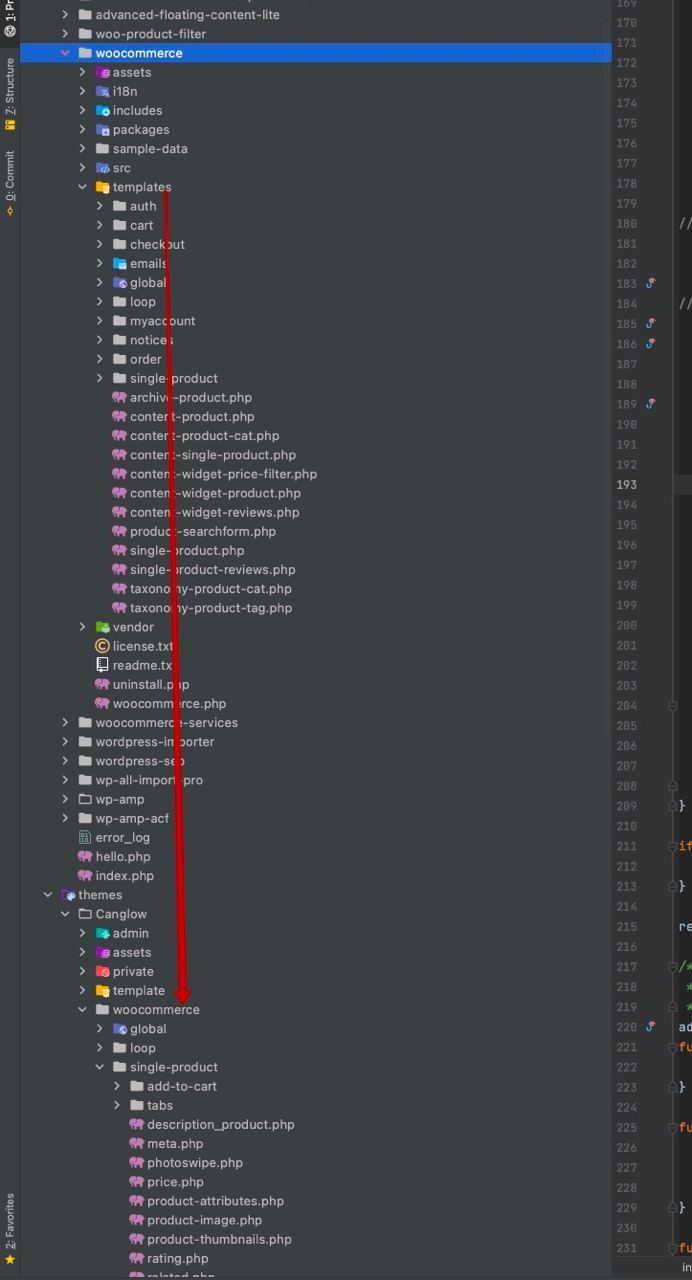This screenshot has width=692, height=1280.
Task: Select product-attributes.php file
Action: click(x=215, y=1201)
